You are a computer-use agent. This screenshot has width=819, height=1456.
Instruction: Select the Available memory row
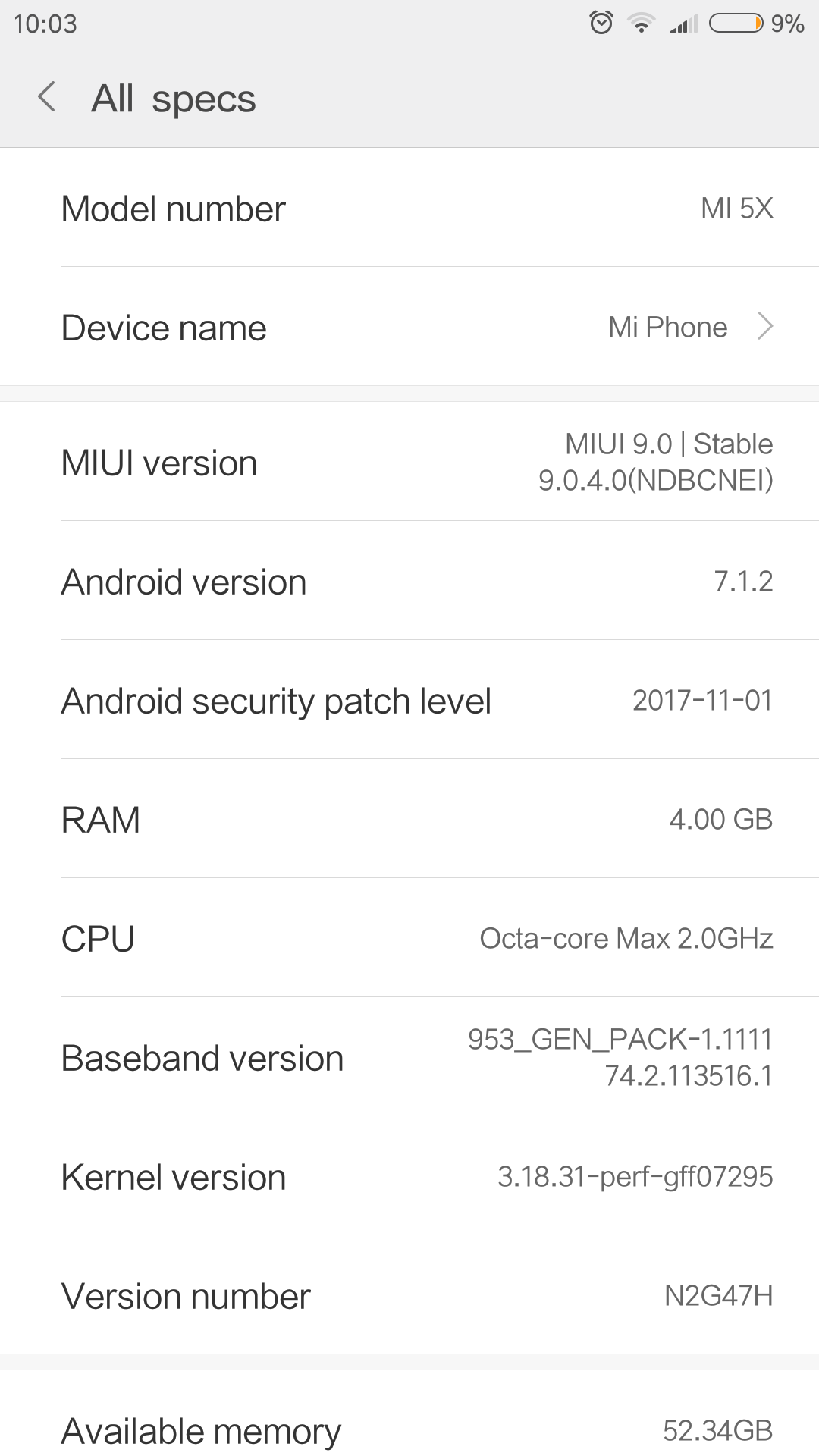(409, 1430)
